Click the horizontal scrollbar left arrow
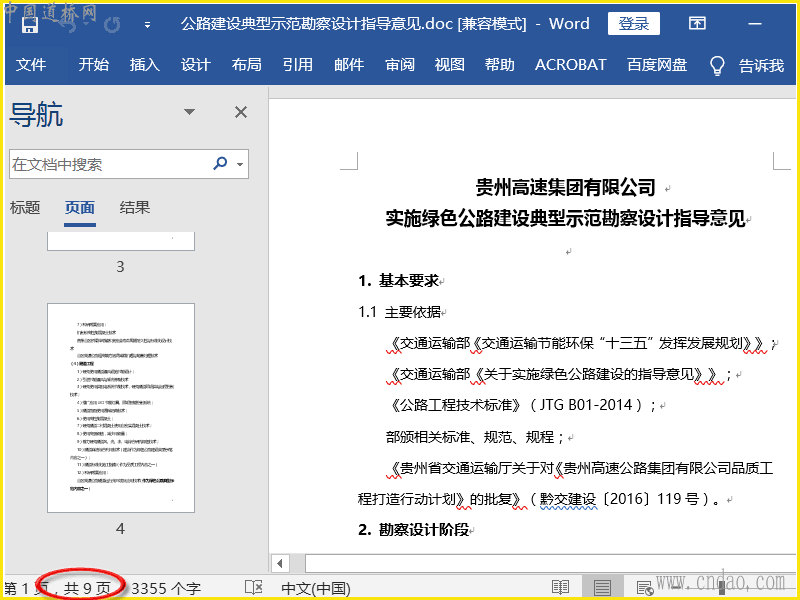The image size is (800, 600). pyautogui.click(x=282, y=564)
